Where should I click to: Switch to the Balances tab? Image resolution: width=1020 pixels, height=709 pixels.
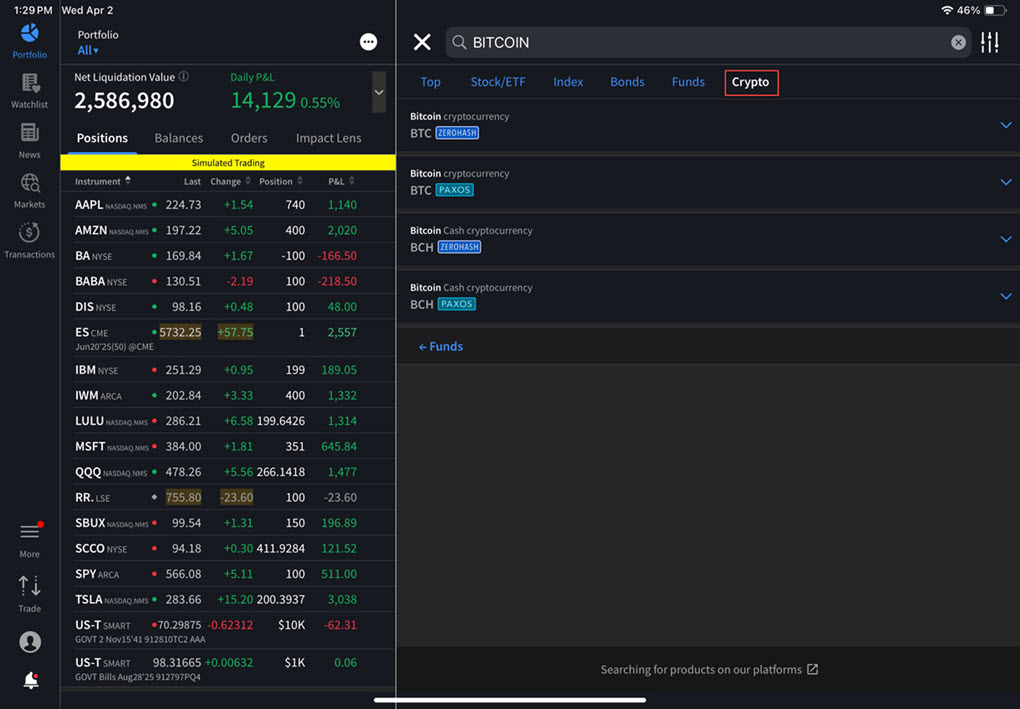pyautogui.click(x=179, y=138)
